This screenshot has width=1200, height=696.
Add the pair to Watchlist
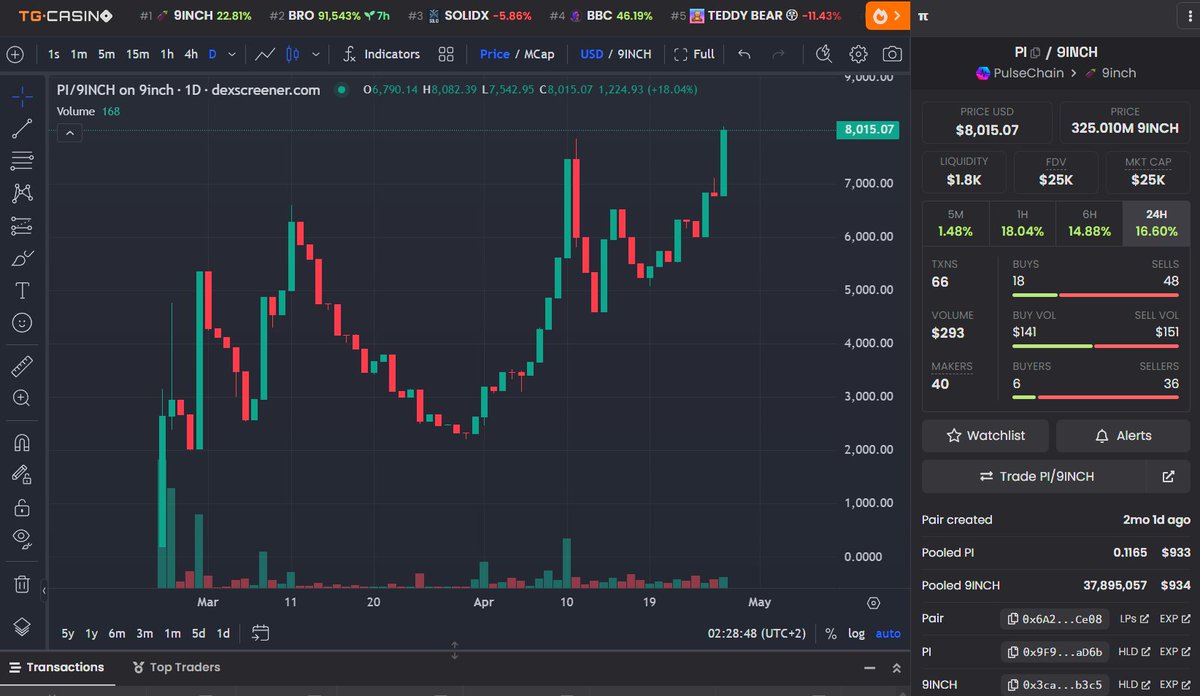985,435
